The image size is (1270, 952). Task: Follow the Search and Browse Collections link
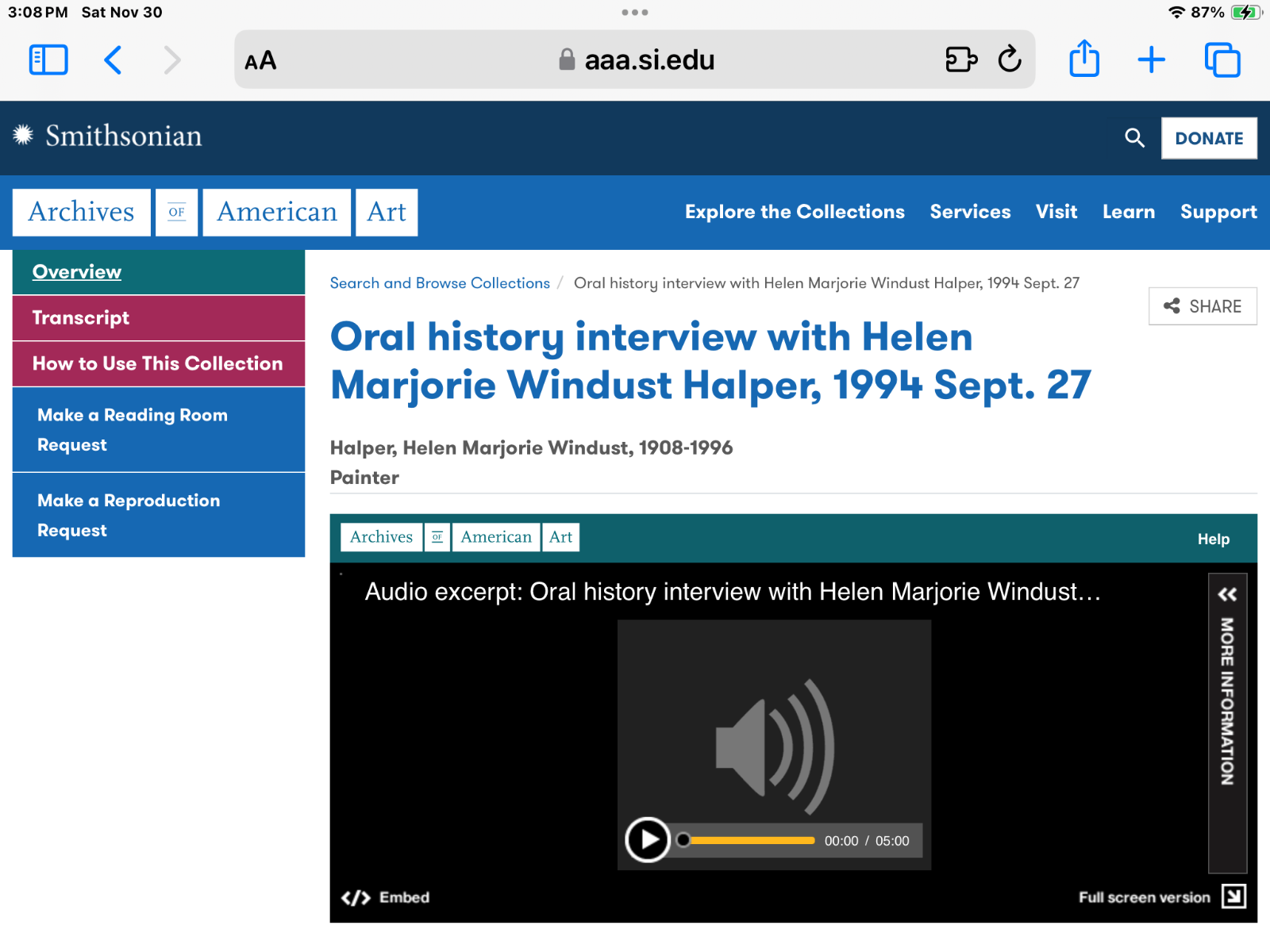pos(440,283)
